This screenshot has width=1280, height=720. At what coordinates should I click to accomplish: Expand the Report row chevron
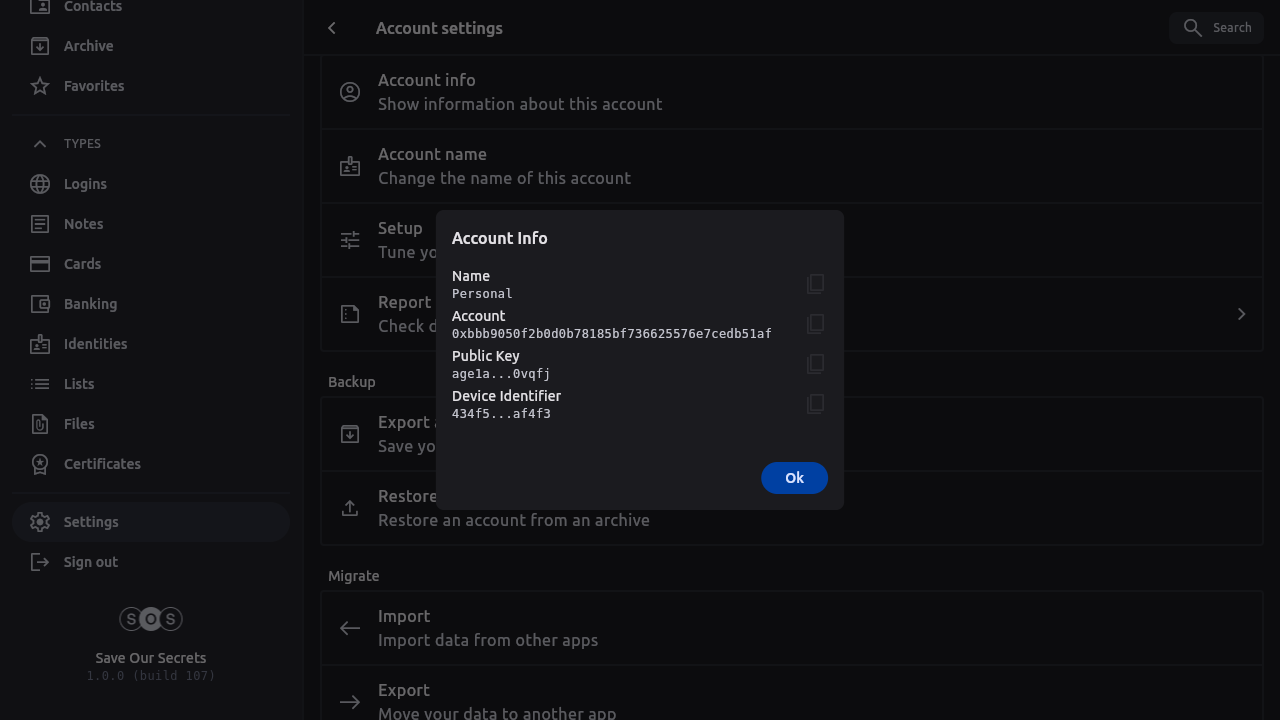(x=1241, y=314)
